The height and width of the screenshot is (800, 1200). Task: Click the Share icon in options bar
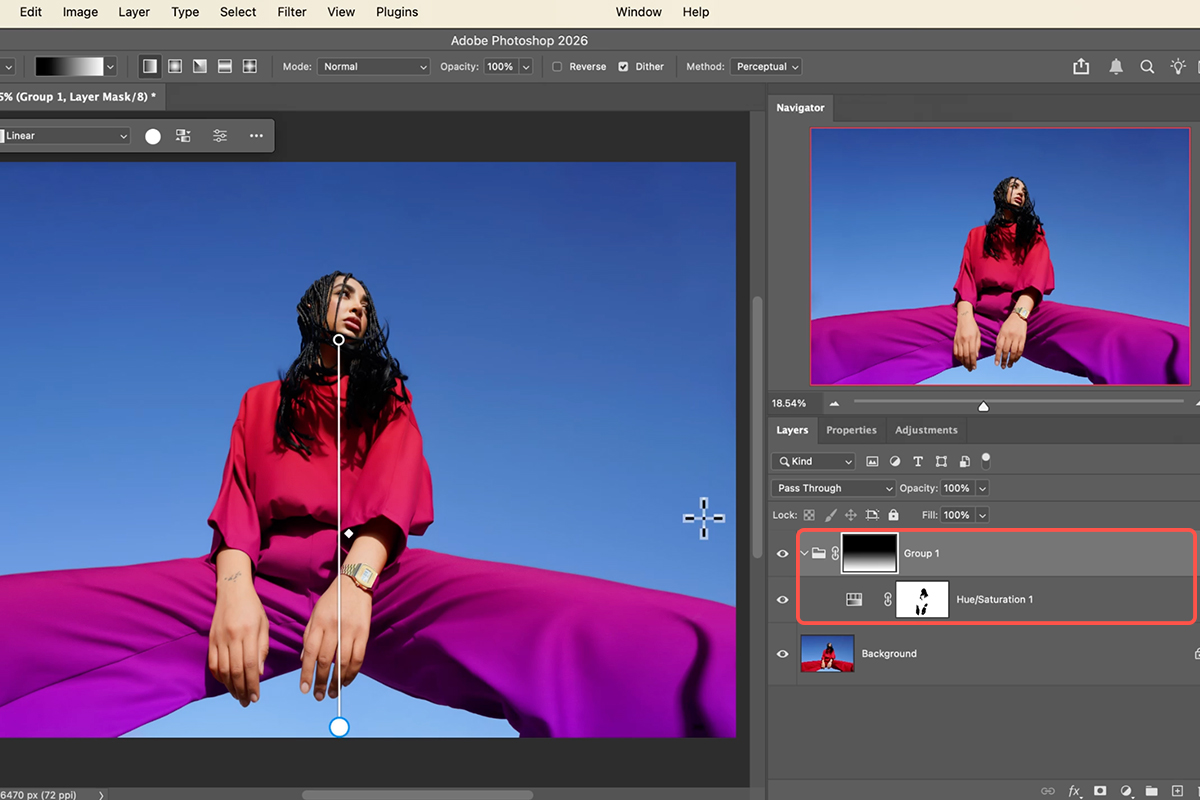click(1081, 67)
